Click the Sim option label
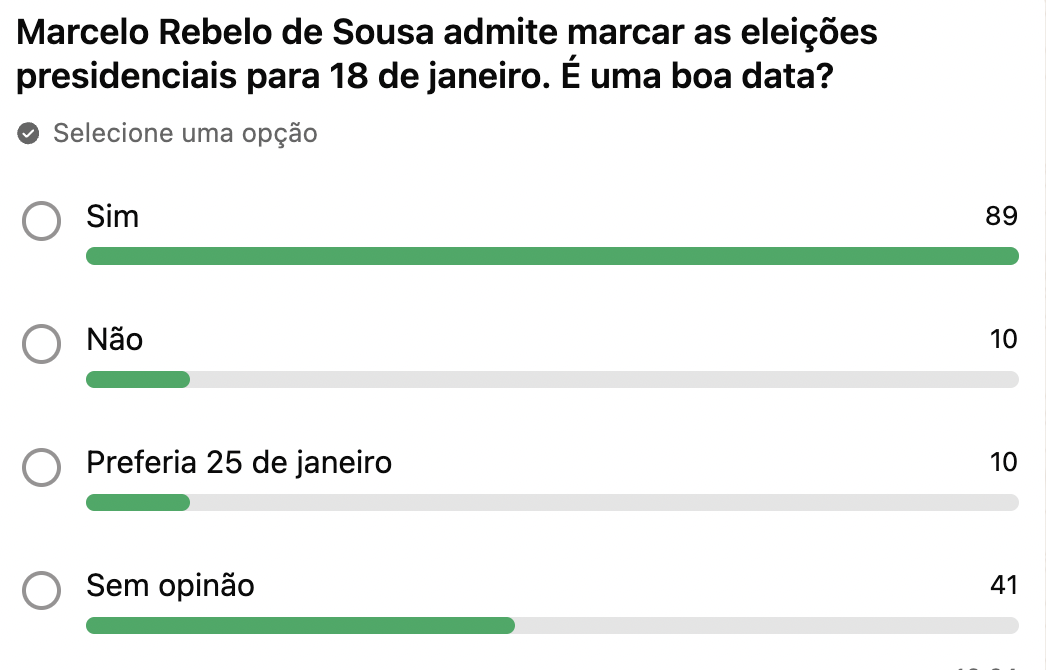Screen dimensions: 1046x670 click(x=113, y=217)
